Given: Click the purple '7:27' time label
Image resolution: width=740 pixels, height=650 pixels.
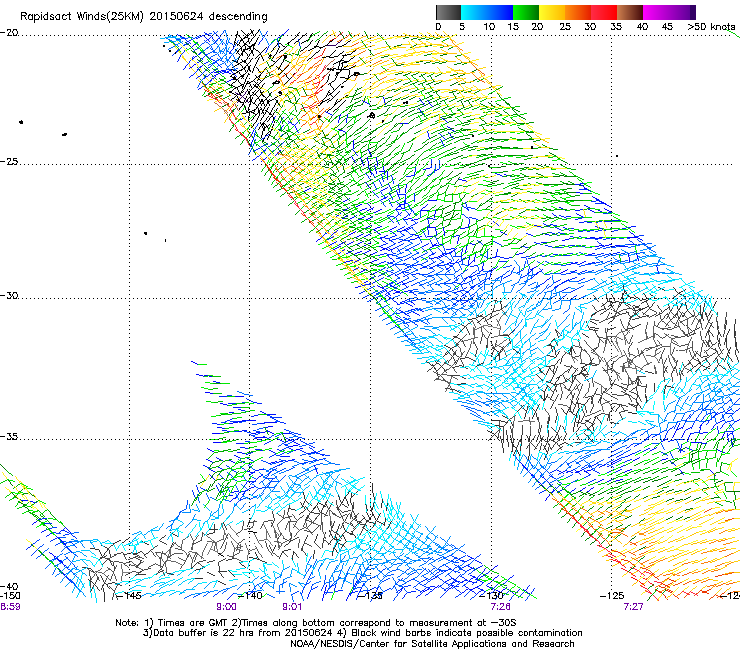Looking at the screenshot, I should coord(633,607).
